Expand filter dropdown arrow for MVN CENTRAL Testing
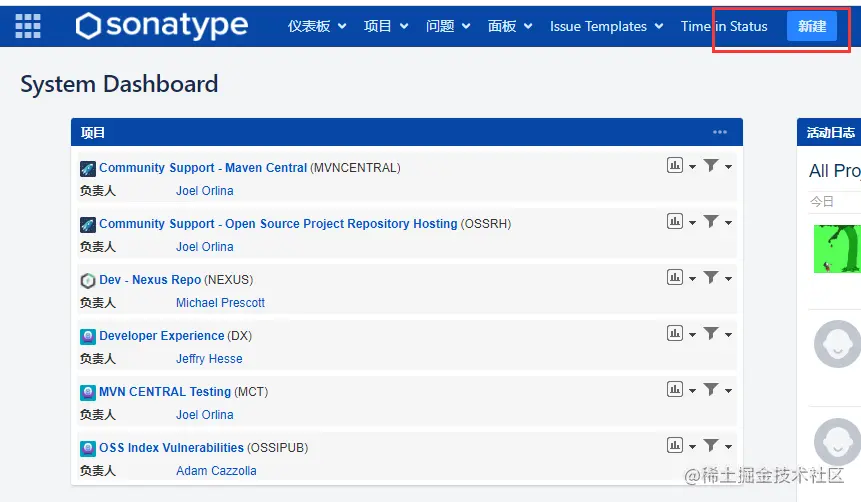861x502 pixels. [729, 391]
